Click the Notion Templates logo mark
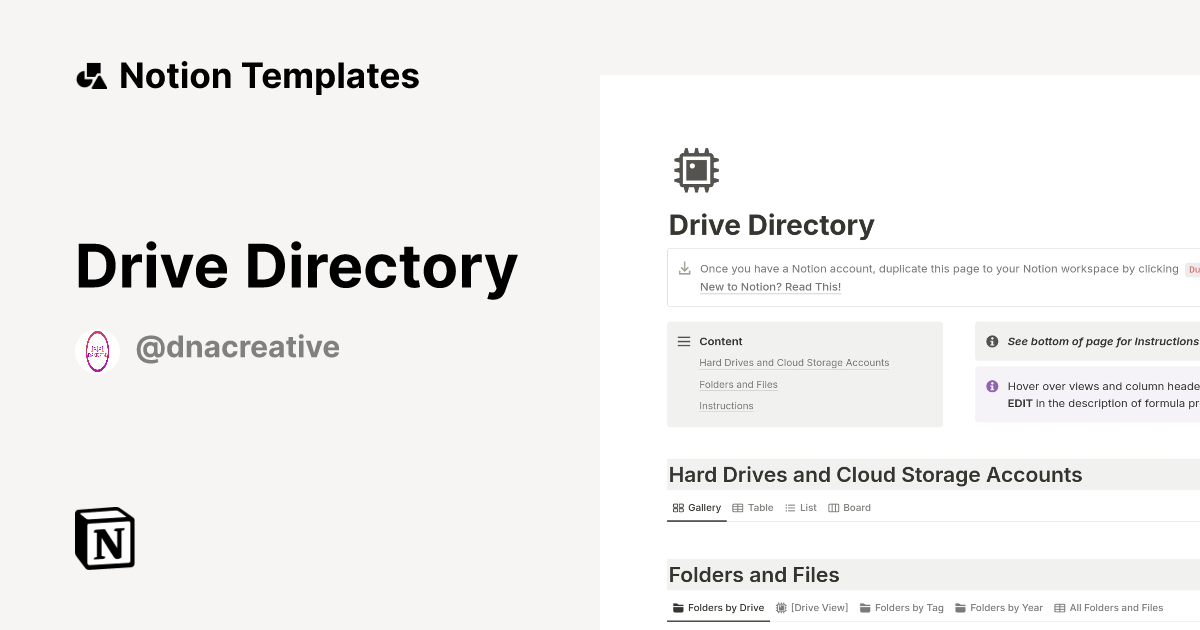 pos(91,75)
